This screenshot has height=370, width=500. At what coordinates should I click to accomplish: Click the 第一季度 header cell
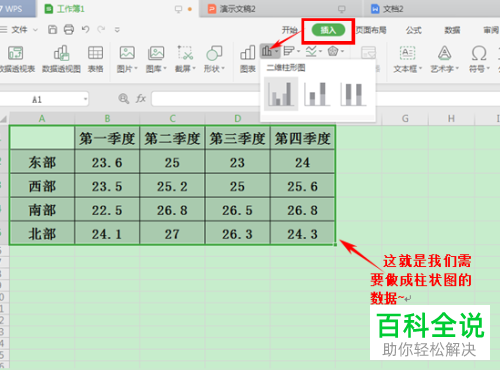107,138
